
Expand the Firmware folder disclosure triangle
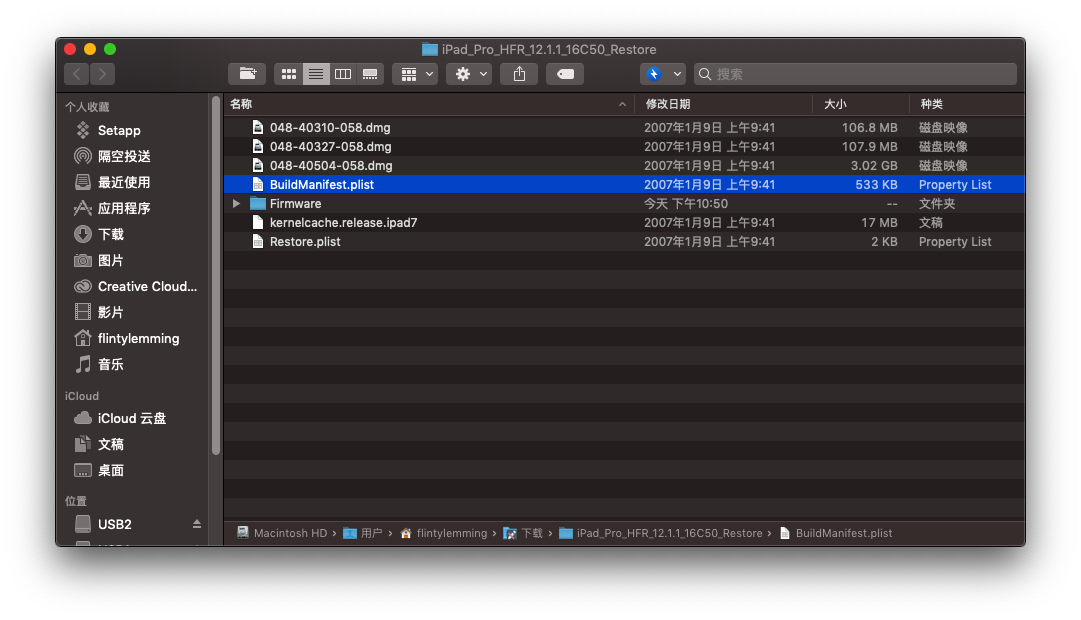[237, 204]
